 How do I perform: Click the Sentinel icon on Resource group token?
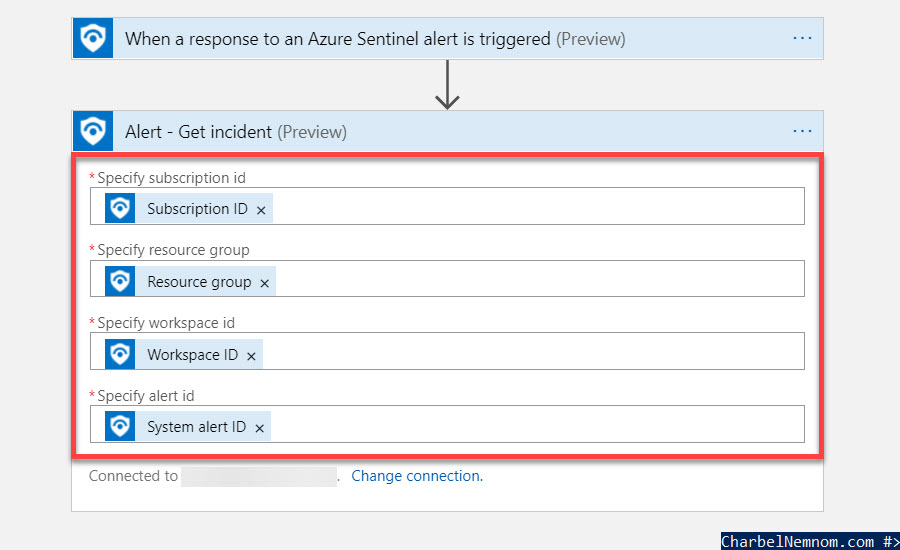pyautogui.click(x=120, y=281)
